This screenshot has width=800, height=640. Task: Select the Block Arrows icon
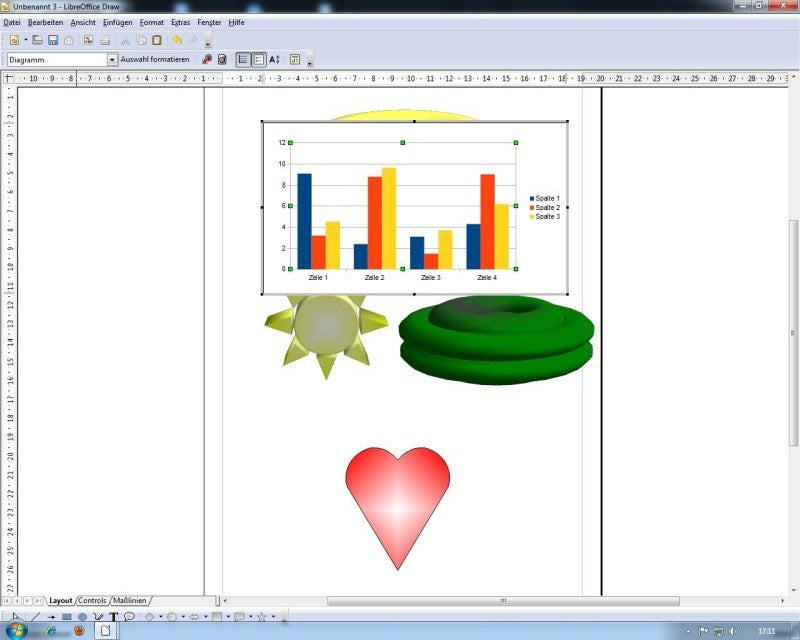(194, 617)
